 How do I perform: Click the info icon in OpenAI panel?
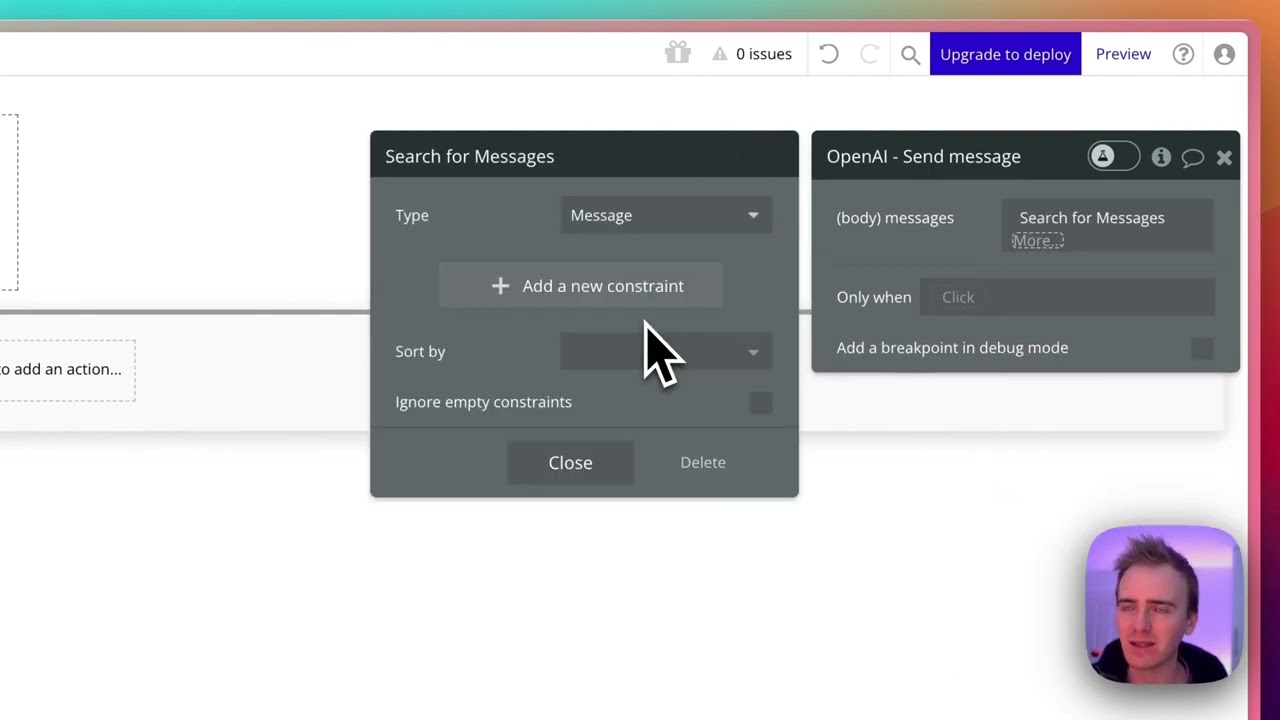click(1161, 157)
